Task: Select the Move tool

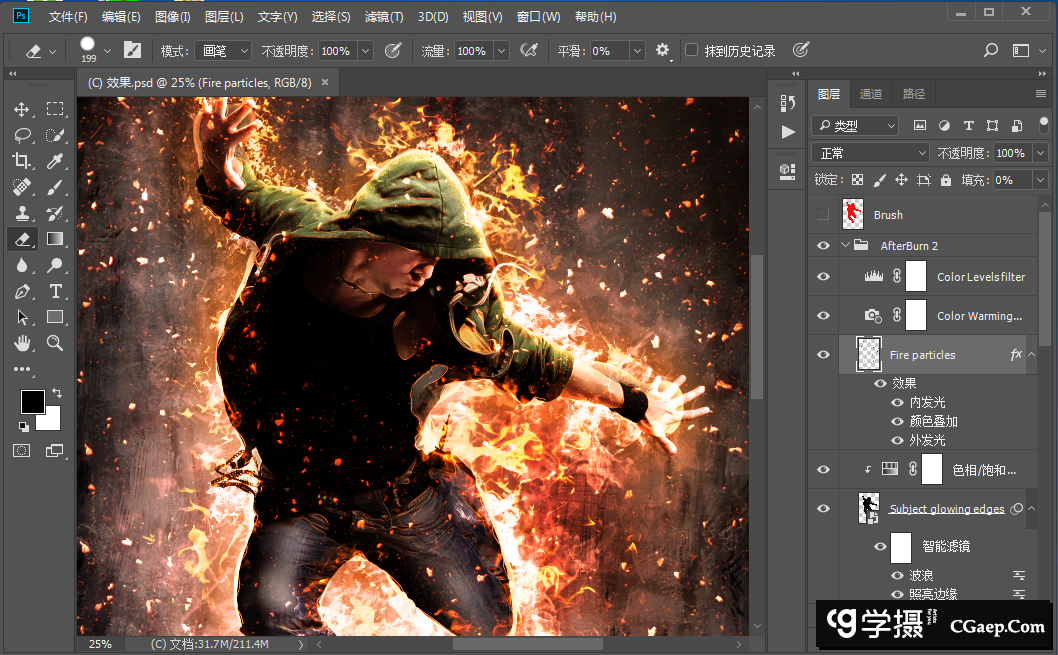Action: 22,109
